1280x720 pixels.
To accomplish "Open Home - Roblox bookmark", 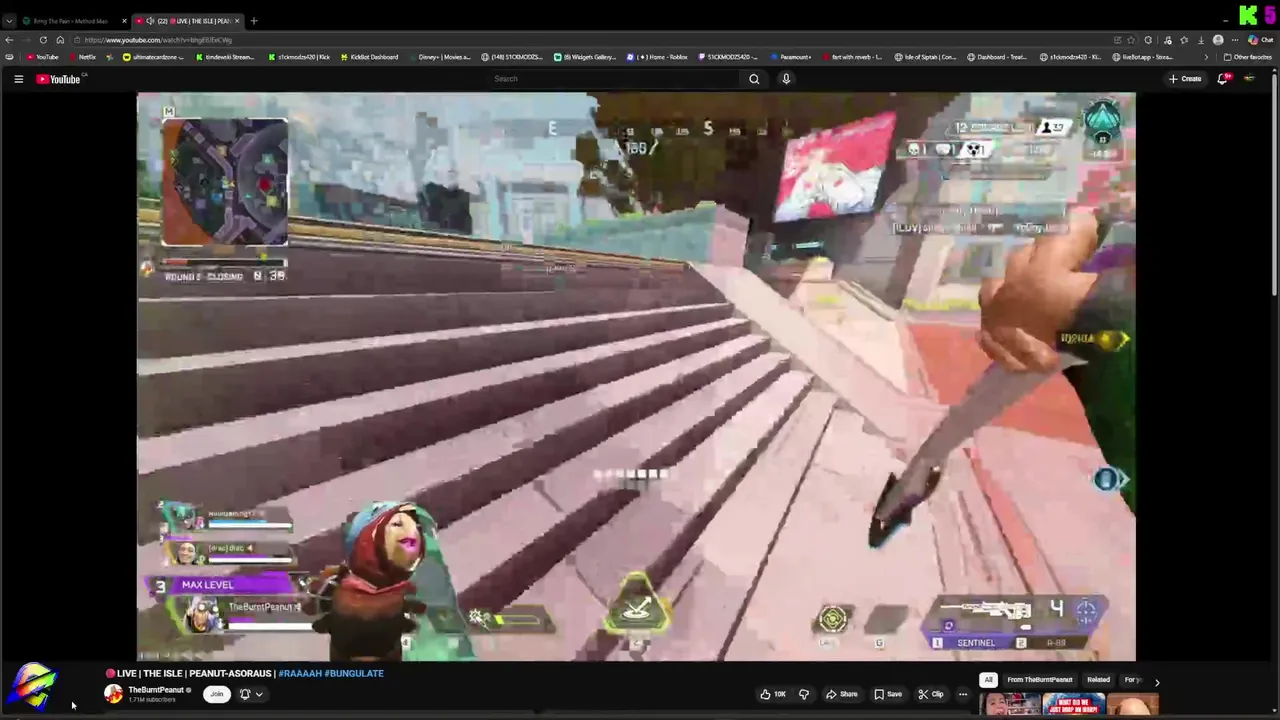I will (657, 57).
